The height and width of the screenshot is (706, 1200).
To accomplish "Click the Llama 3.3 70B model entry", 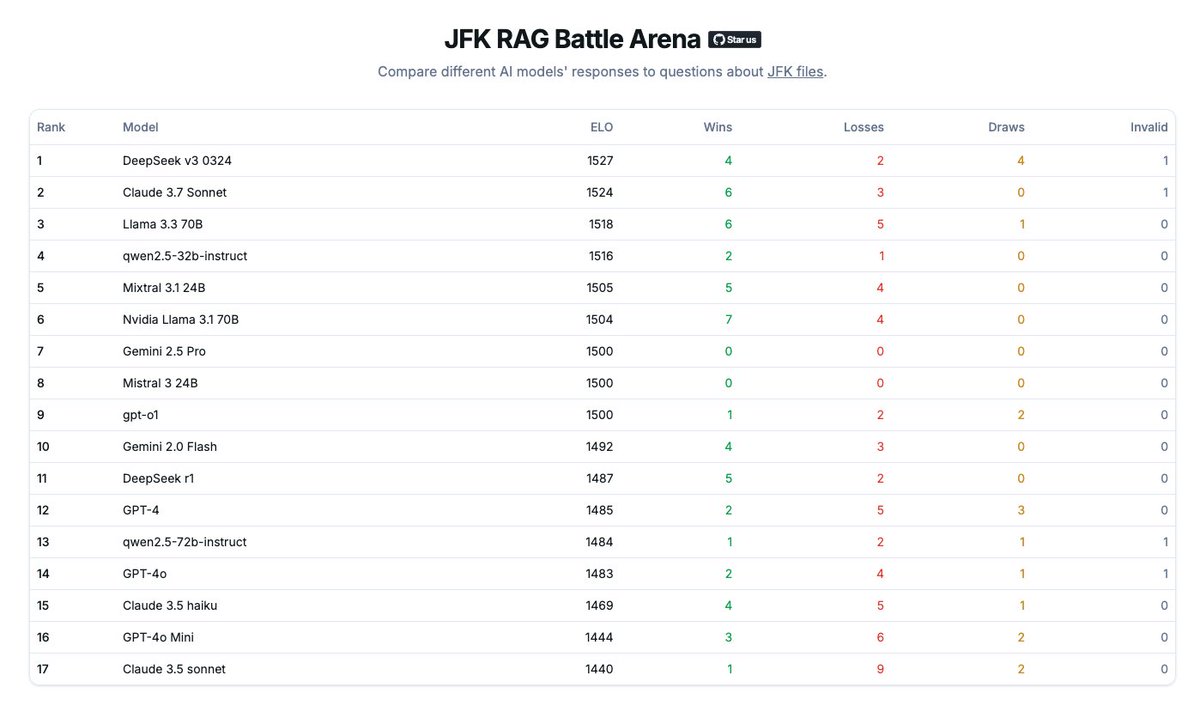I will (x=163, y=224).
